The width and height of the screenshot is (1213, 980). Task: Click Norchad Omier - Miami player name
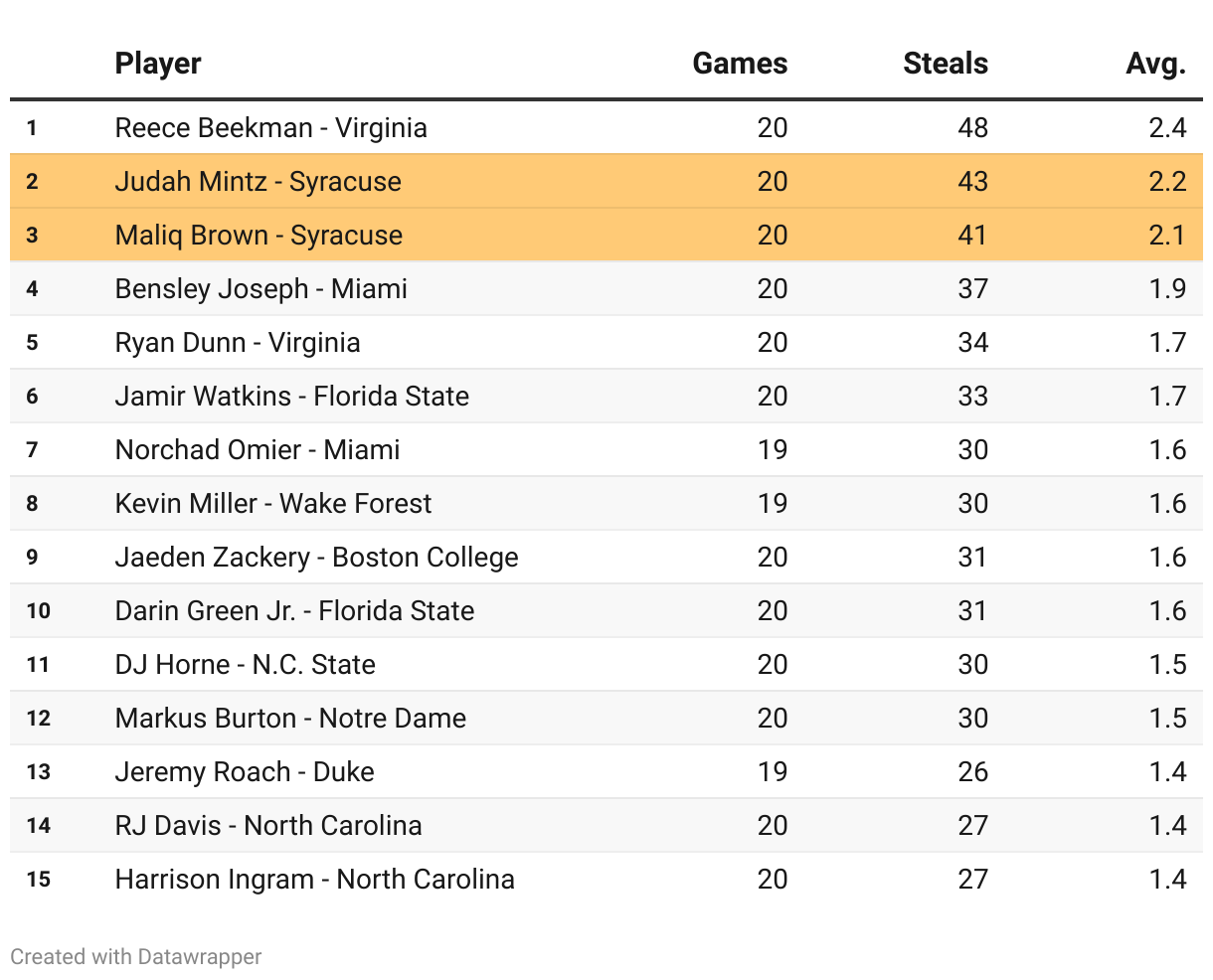click(258, 450)
